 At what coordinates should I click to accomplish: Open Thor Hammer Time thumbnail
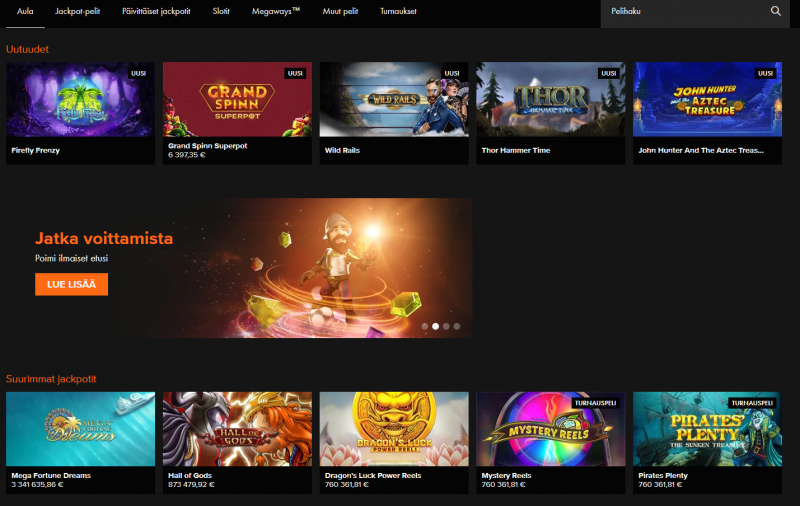point(551,99)
